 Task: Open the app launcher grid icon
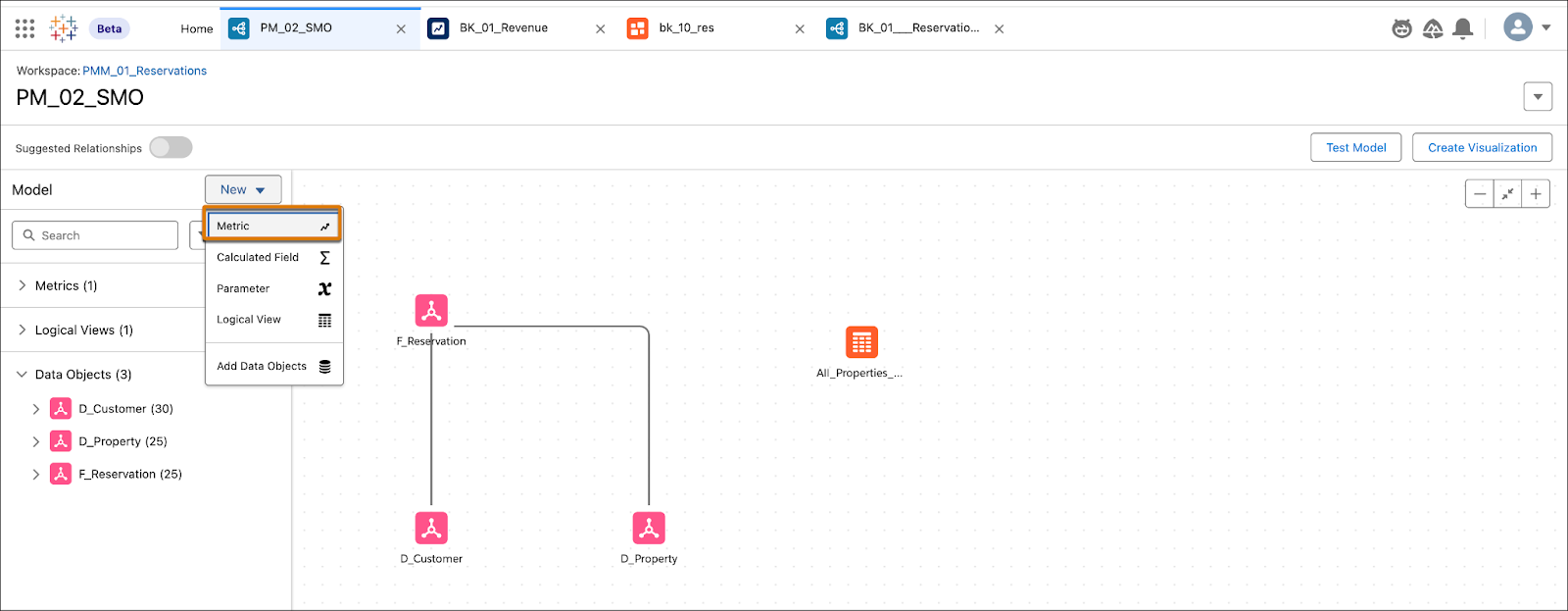pos(25,28)
